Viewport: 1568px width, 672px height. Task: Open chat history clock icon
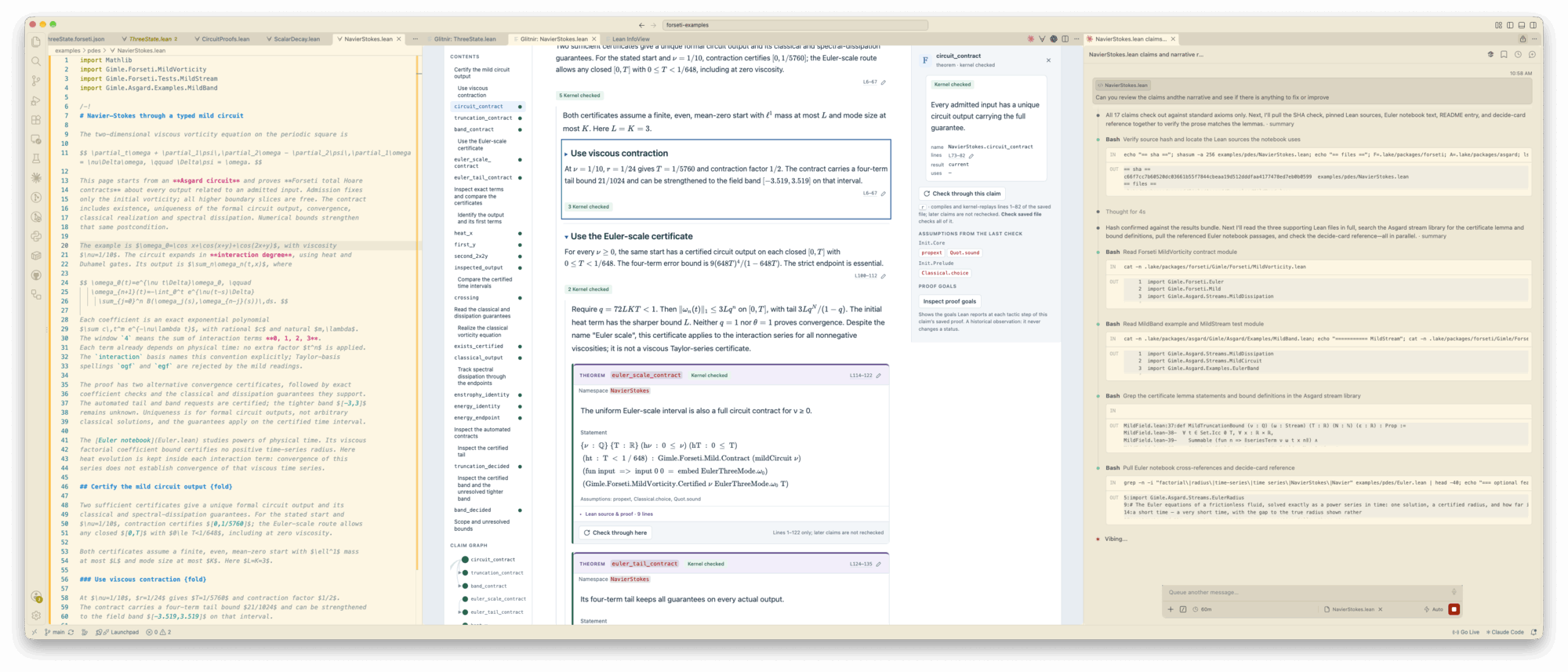[x=1518, y=54]
